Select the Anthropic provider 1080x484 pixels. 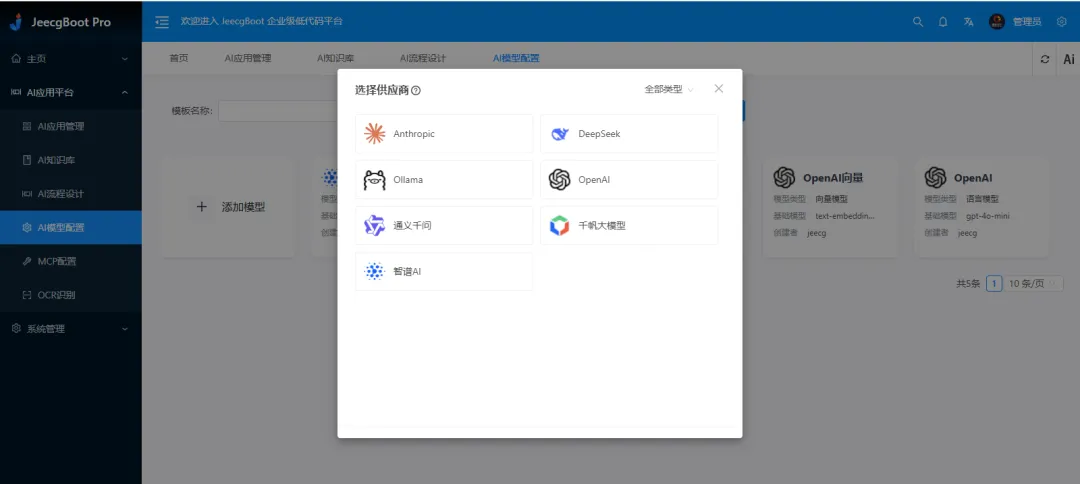tap(444, 134)
